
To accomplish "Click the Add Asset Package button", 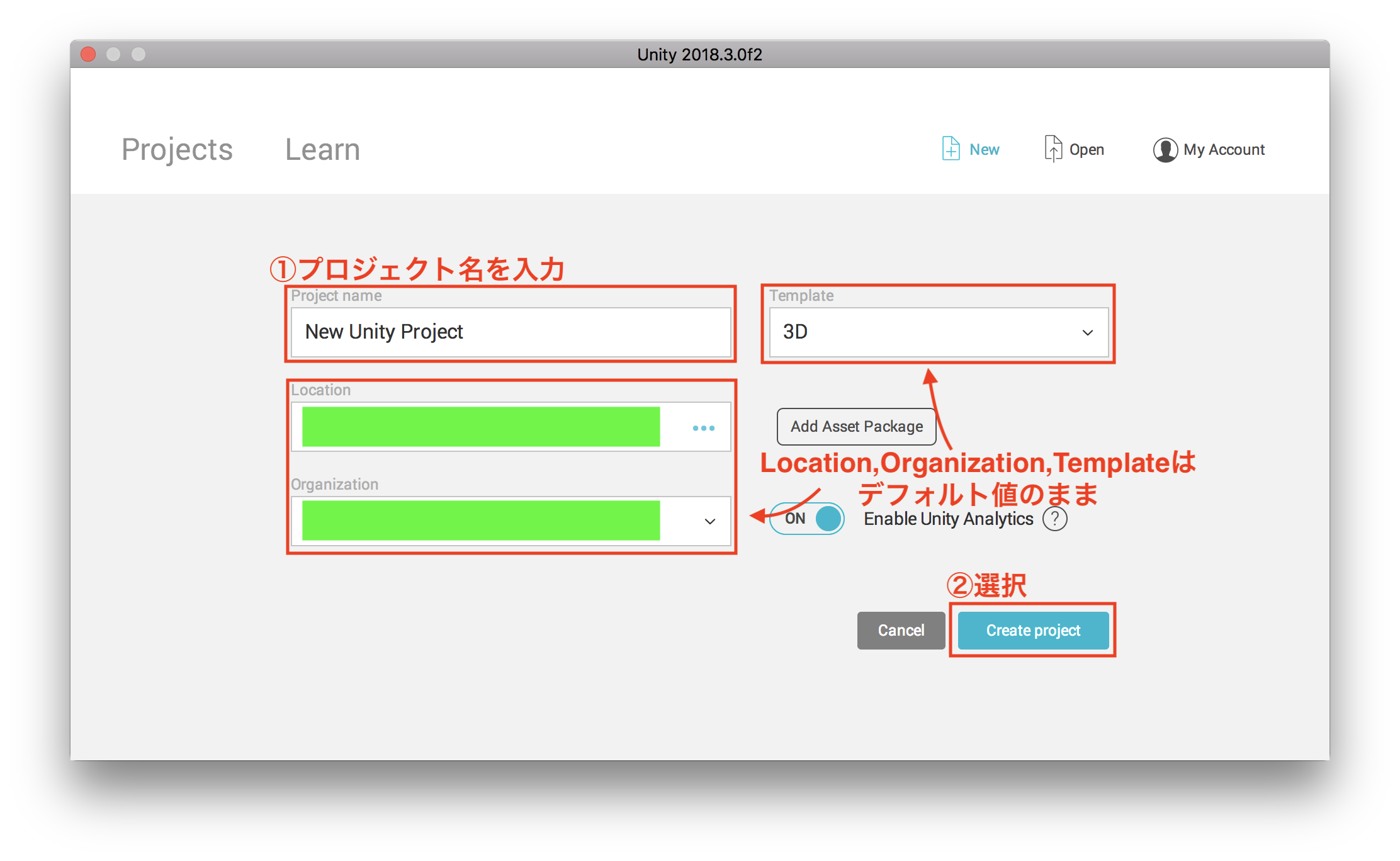I will [856, 427].
